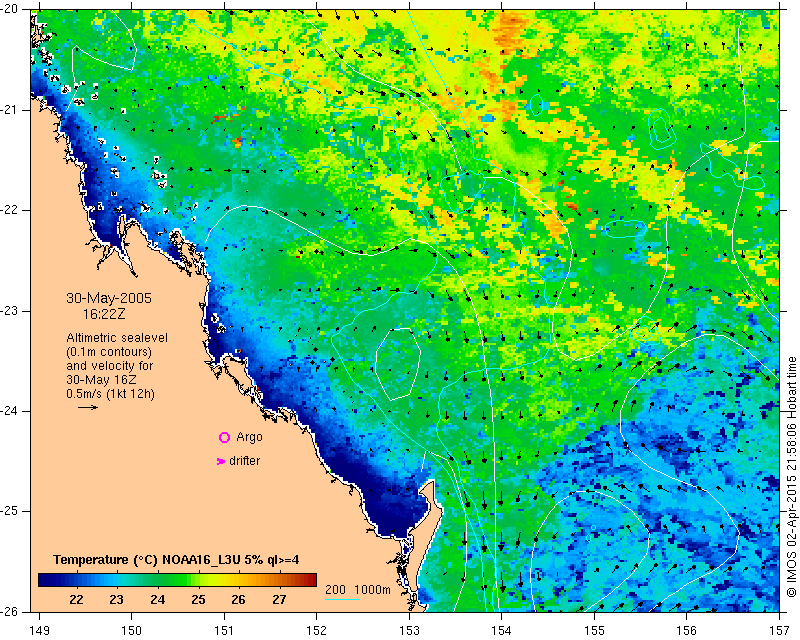Image resolution: width=800 pixels, height=640 pixels.
Task: Click the magenta Argo circle legend icon
Action: click(224, 437)
